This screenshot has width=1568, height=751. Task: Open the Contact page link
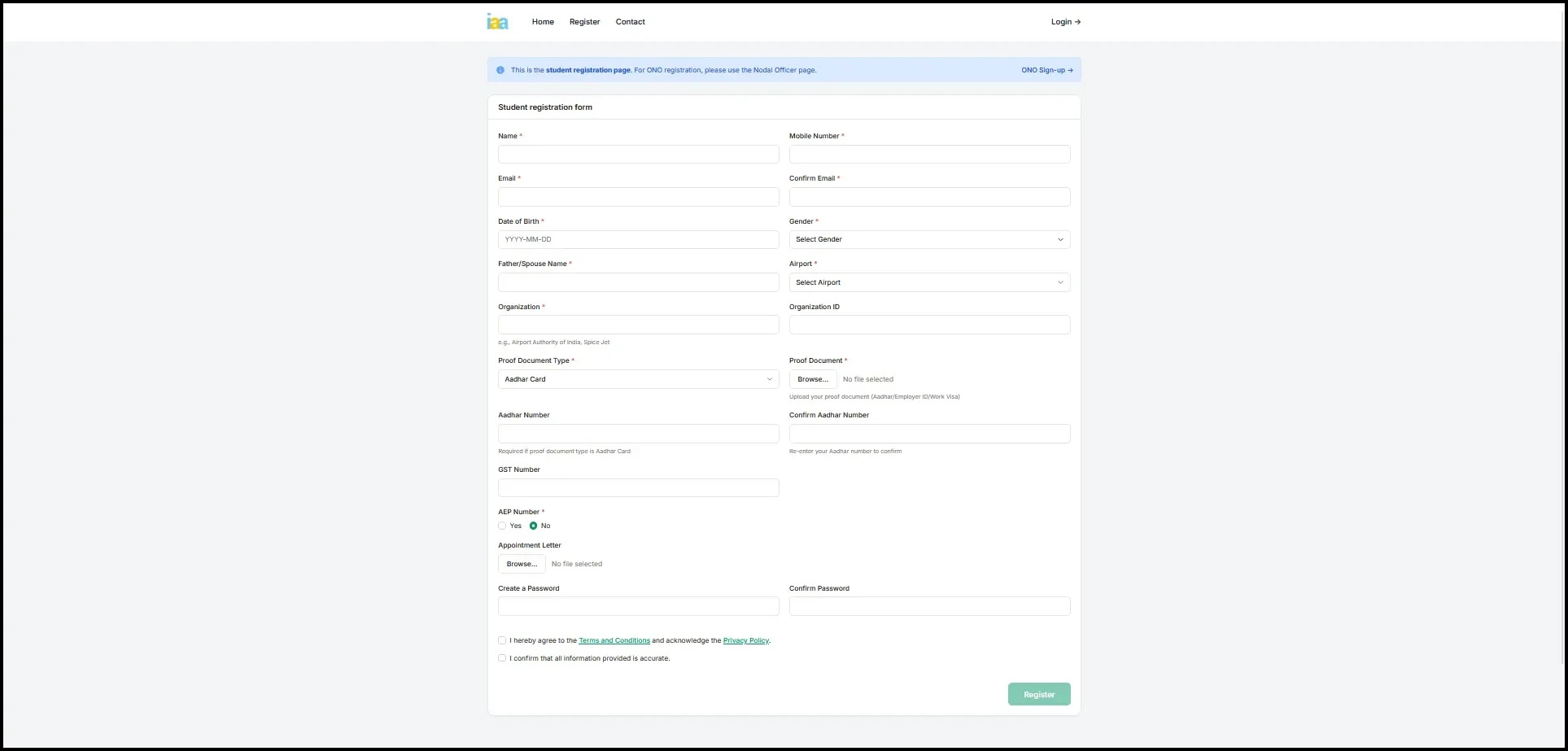(630, 22)
